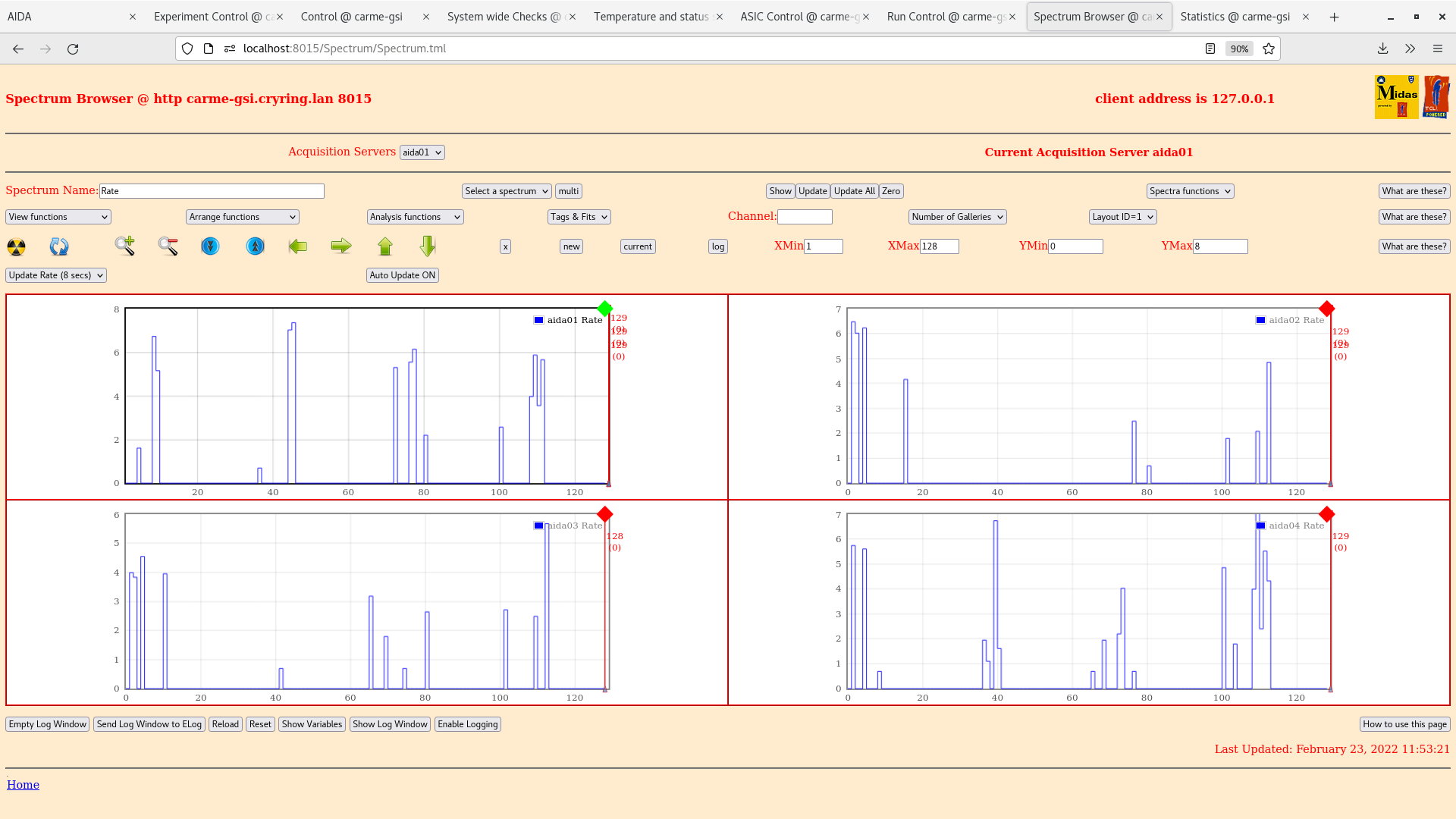Click the shield tracking protection icon
This screenshot has width=1456, height=819.
[x=187, y=49]
